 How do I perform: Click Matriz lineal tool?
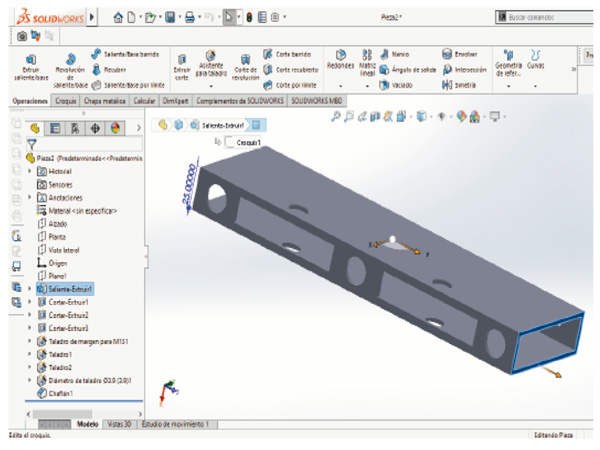point(367,63)
